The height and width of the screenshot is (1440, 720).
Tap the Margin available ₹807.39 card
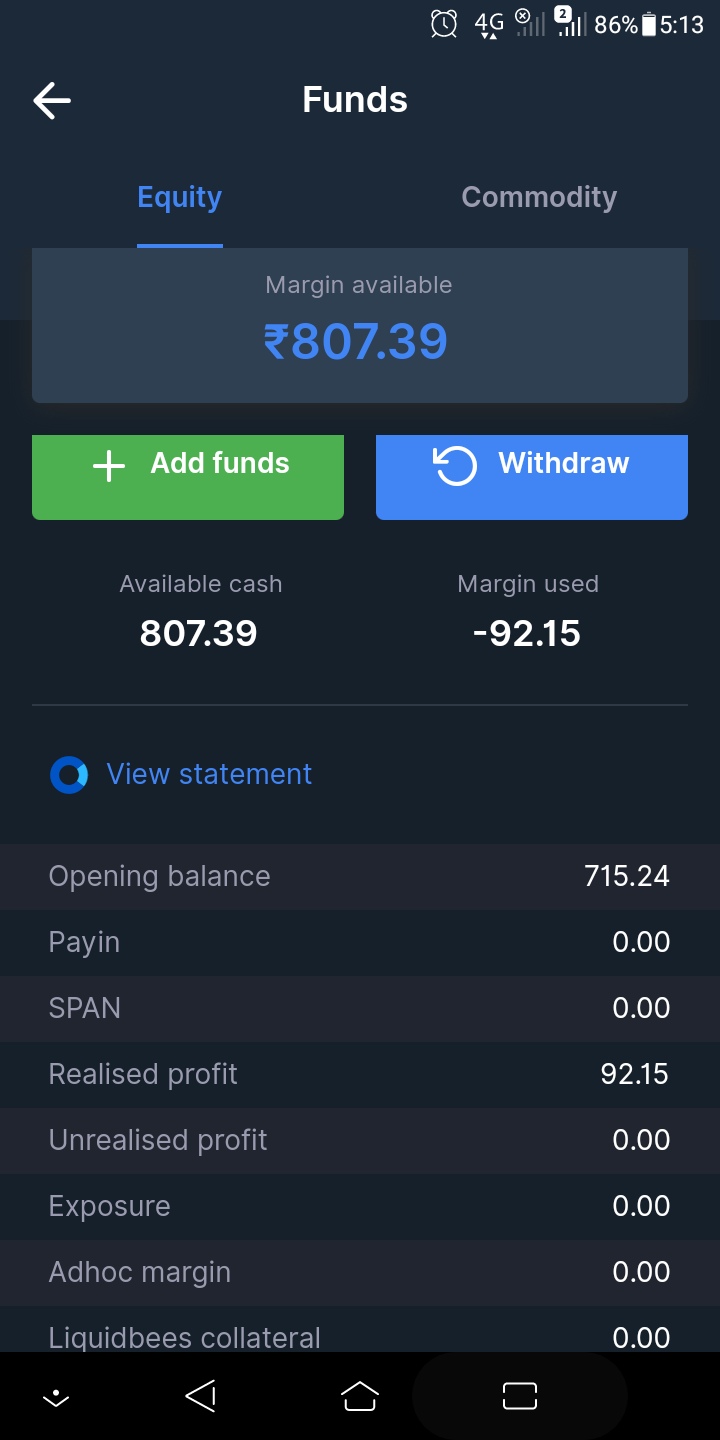pos(360,325)
